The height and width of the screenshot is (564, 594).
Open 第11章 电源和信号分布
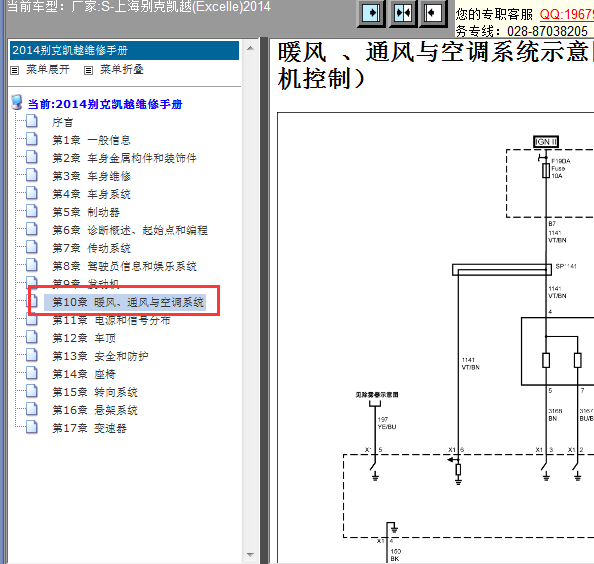pos(111,320)
